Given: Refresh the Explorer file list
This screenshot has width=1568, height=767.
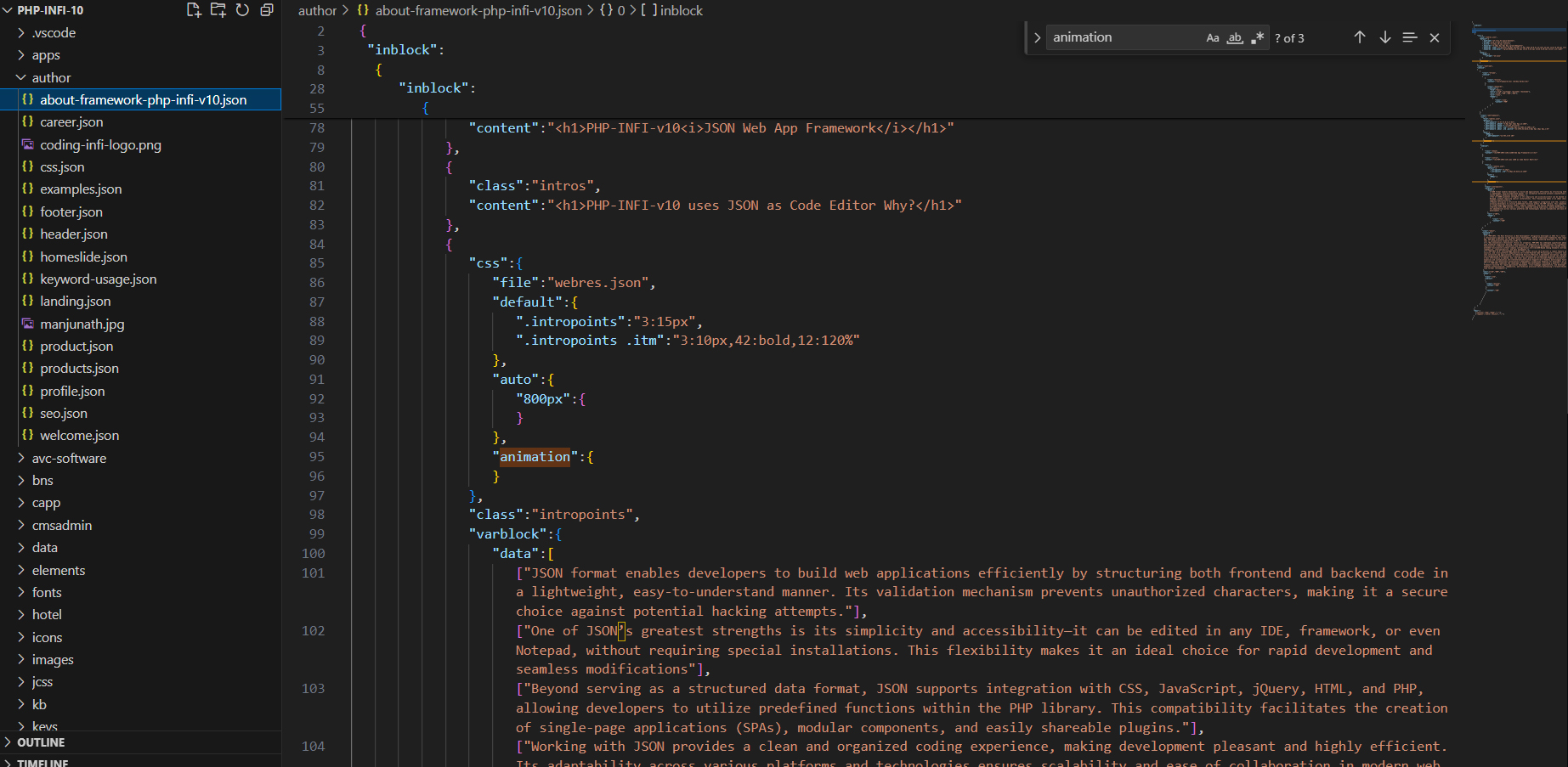Looking at the screenshot, I should click(242, 9).
